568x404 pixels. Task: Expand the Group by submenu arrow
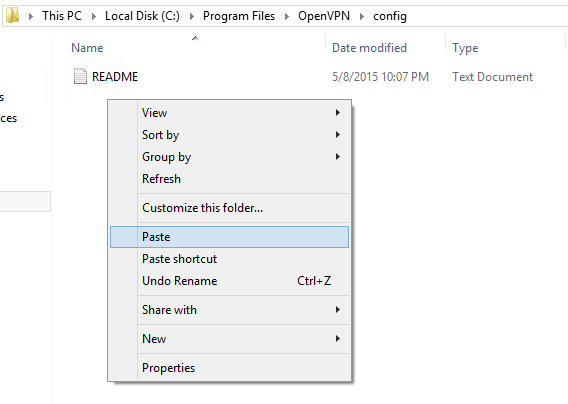[x=338, y=157]
